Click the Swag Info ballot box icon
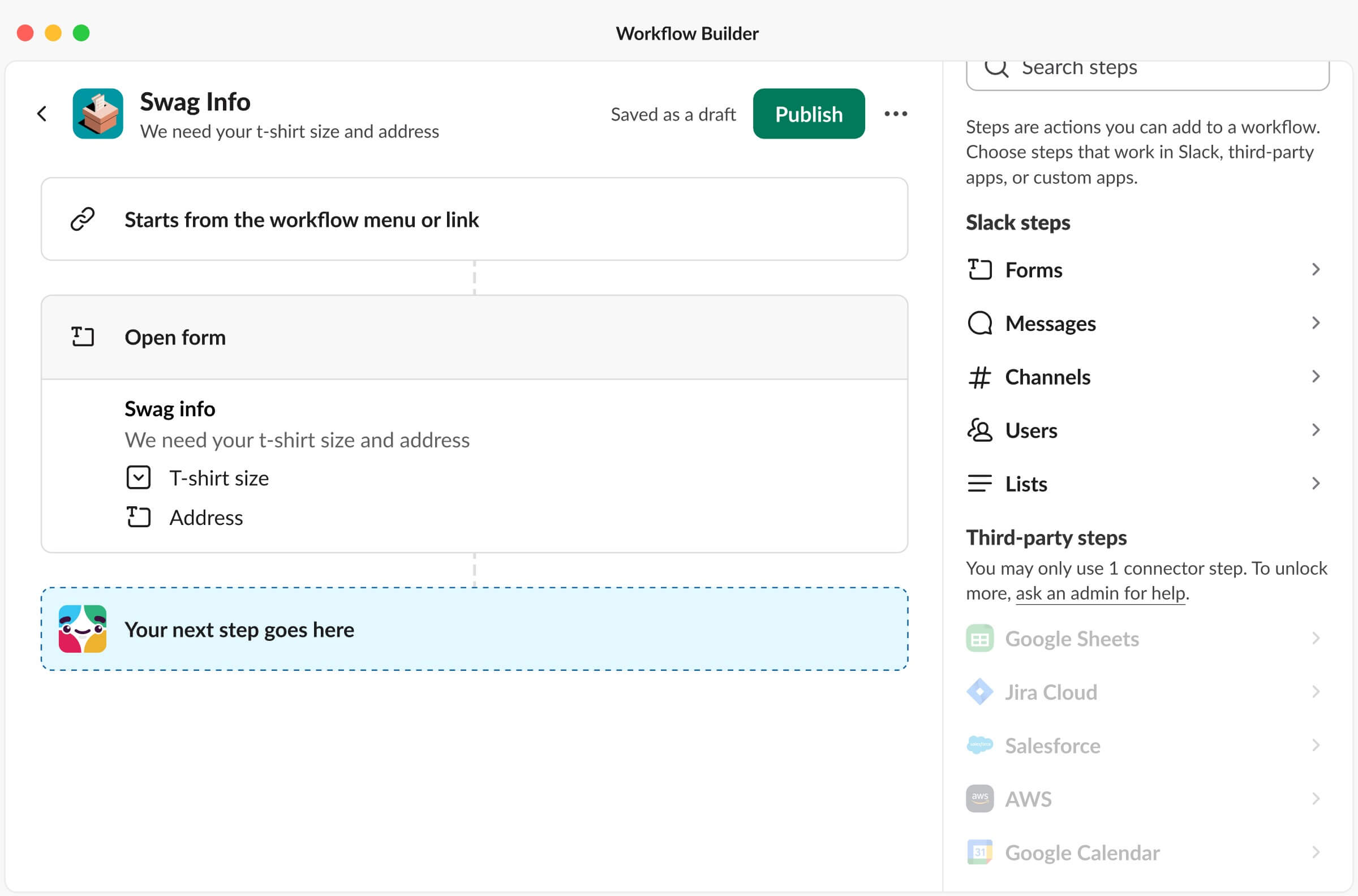Screen dimensions: 1358x896 coord(98,114)
